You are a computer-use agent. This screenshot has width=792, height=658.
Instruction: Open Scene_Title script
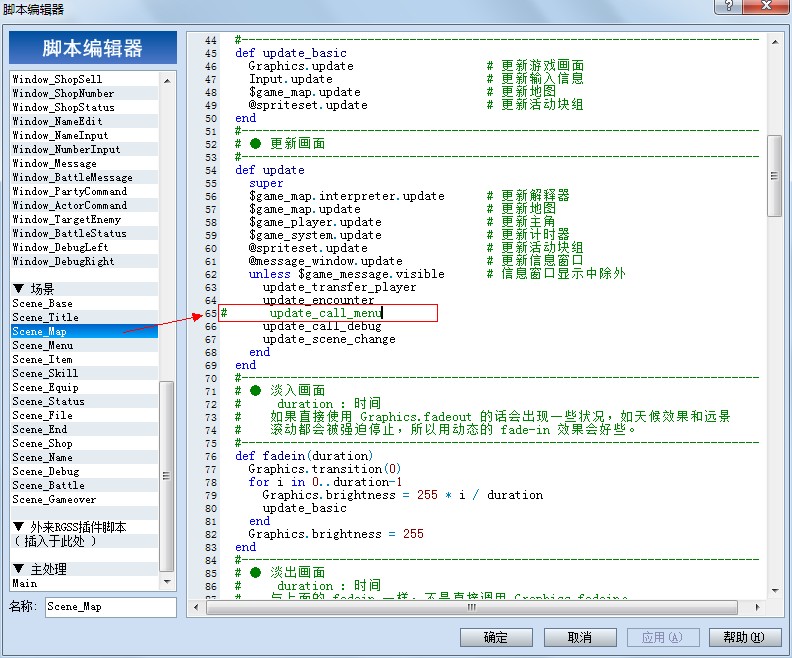(84, 318)
